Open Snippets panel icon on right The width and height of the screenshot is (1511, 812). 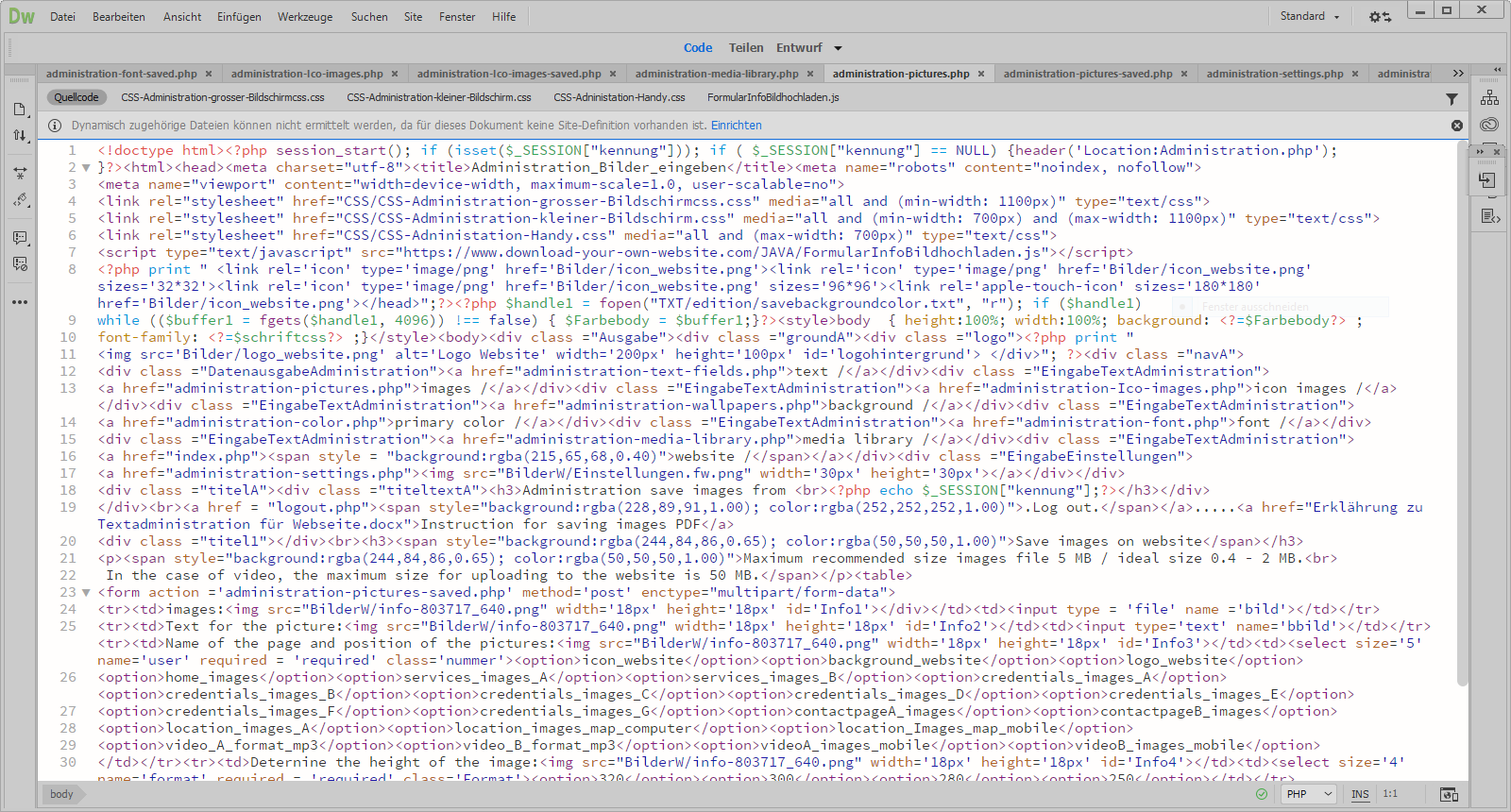(x=1489, y=216)
